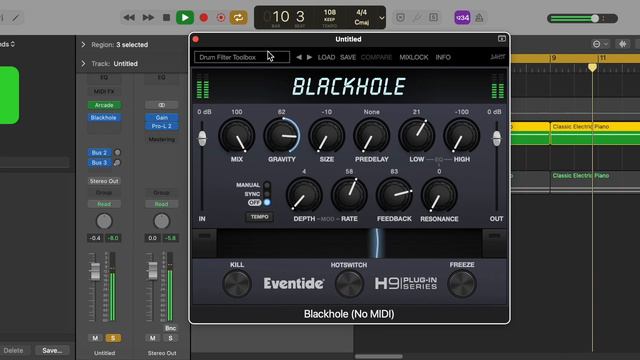640x360 pixels.
Task: Click LOAD in the plugin header
Action: (x=327, y=58)
